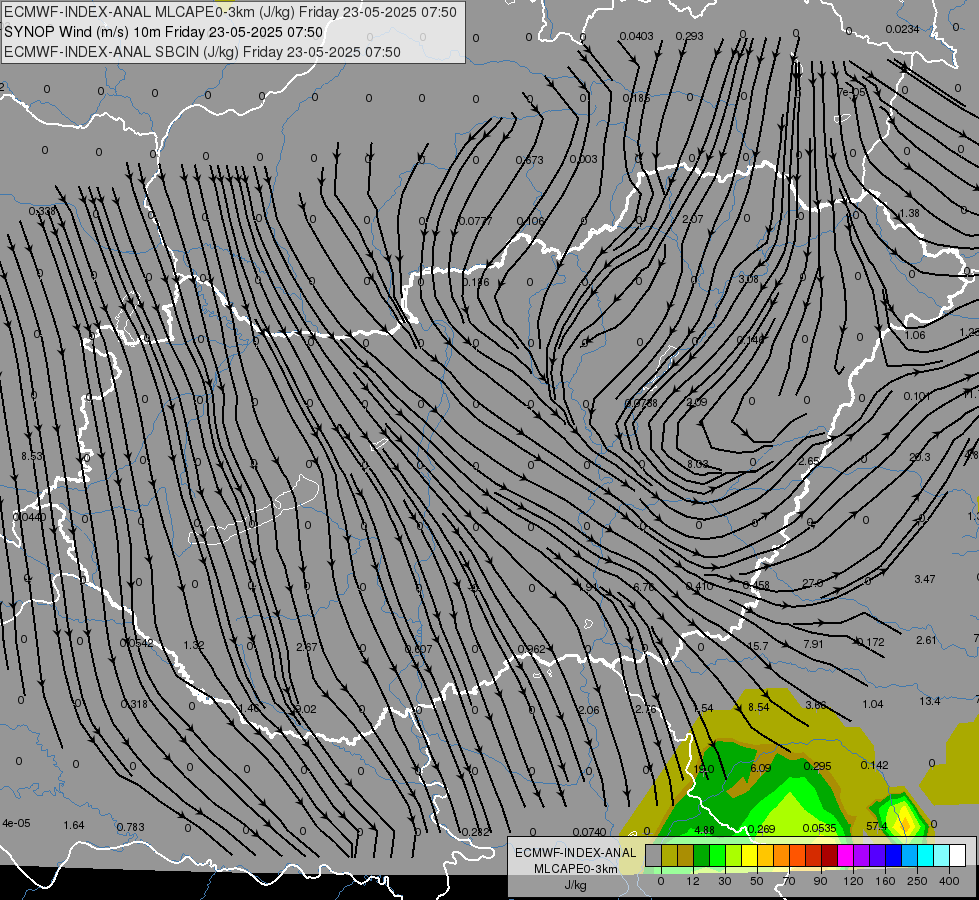979x900 pixels.
Task: Click the 0.0403 value near the top
Action: (636, 36)
